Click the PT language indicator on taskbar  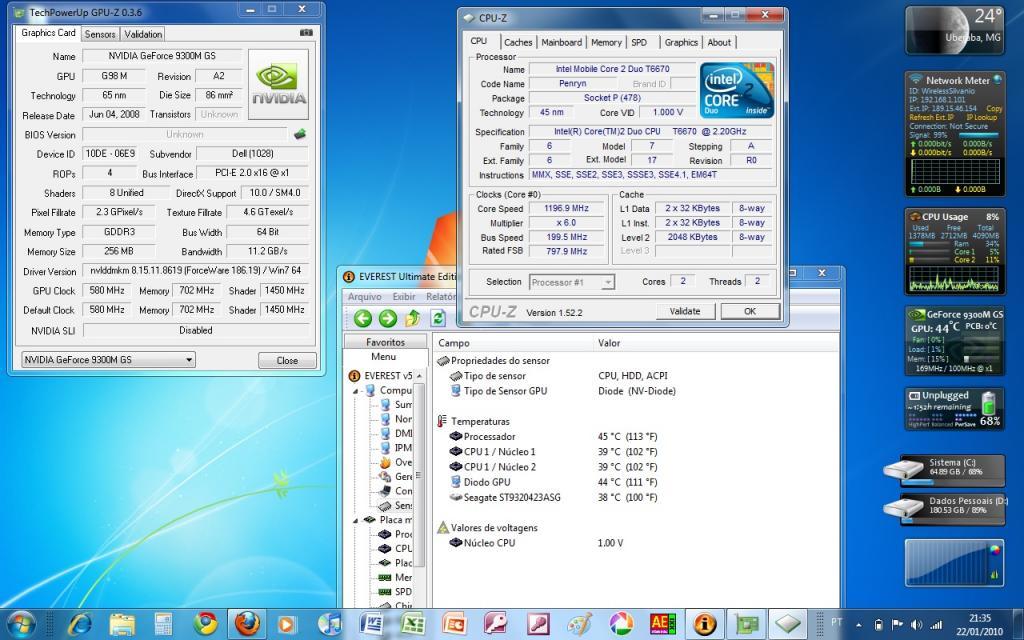837,622
